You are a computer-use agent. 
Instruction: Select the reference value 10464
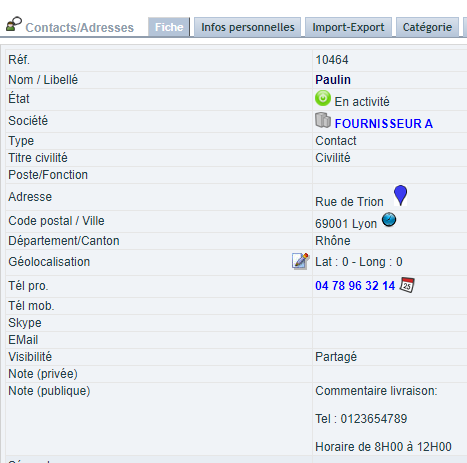pyautogui.click(x=332, y=60)
